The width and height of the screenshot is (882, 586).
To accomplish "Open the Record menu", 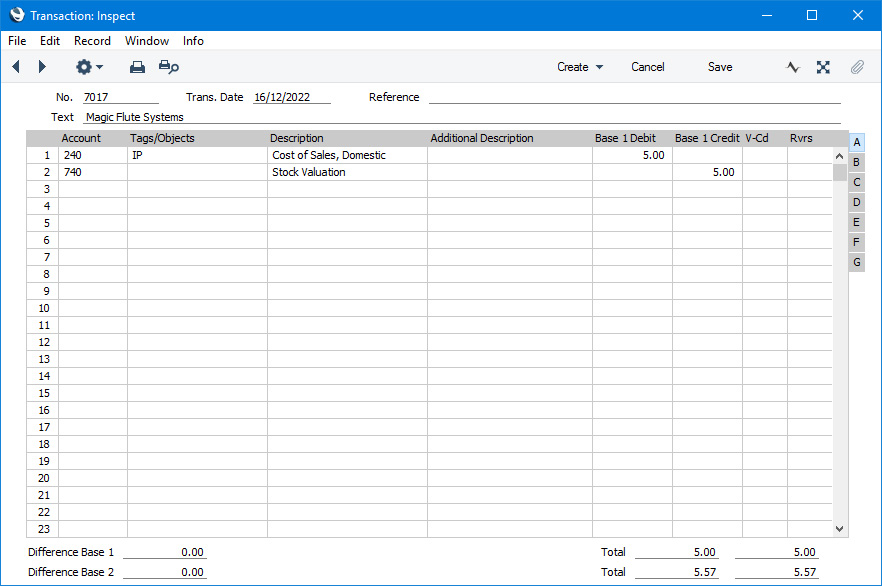I will 92,41.
